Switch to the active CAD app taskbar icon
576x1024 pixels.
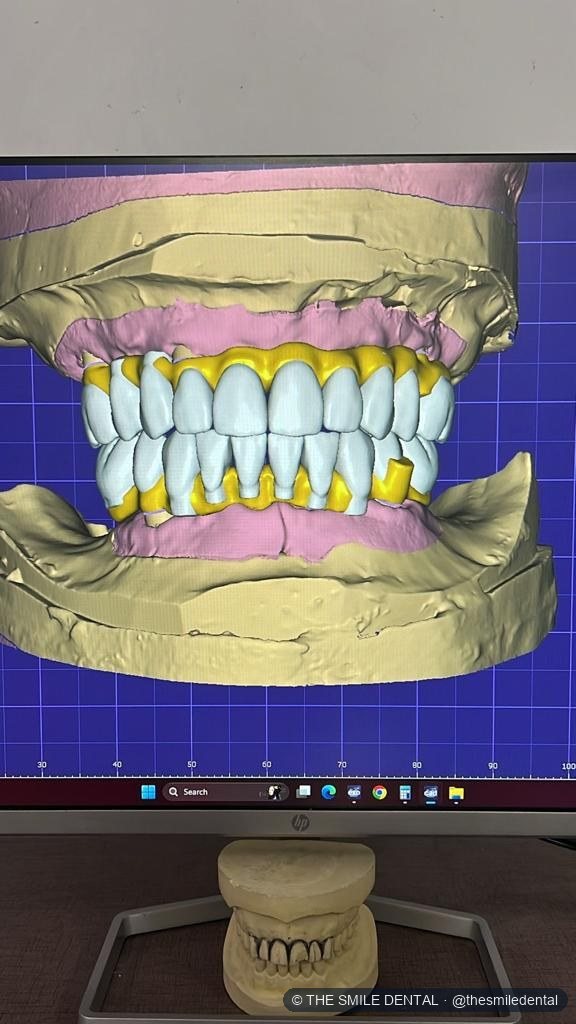430,792
